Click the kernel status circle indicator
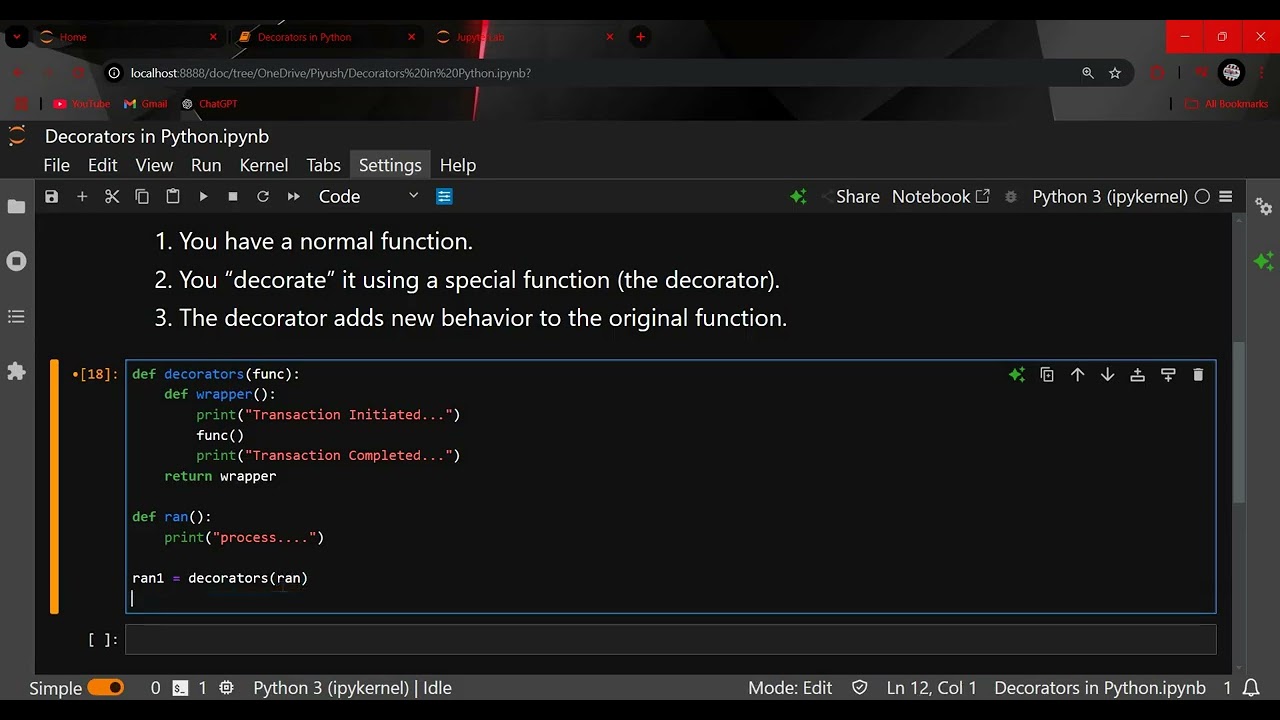Screen dimensions: 1280x720 [1202, 197]
